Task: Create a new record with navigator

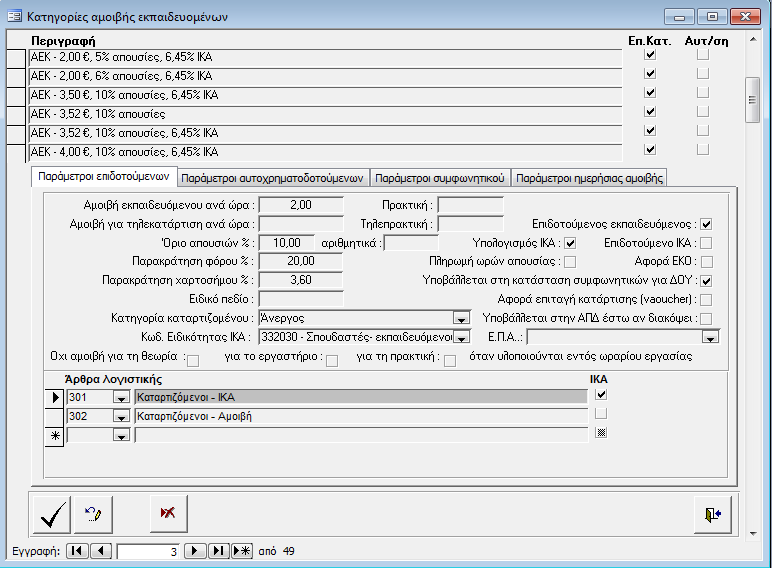Action: [x=242, y=551]
